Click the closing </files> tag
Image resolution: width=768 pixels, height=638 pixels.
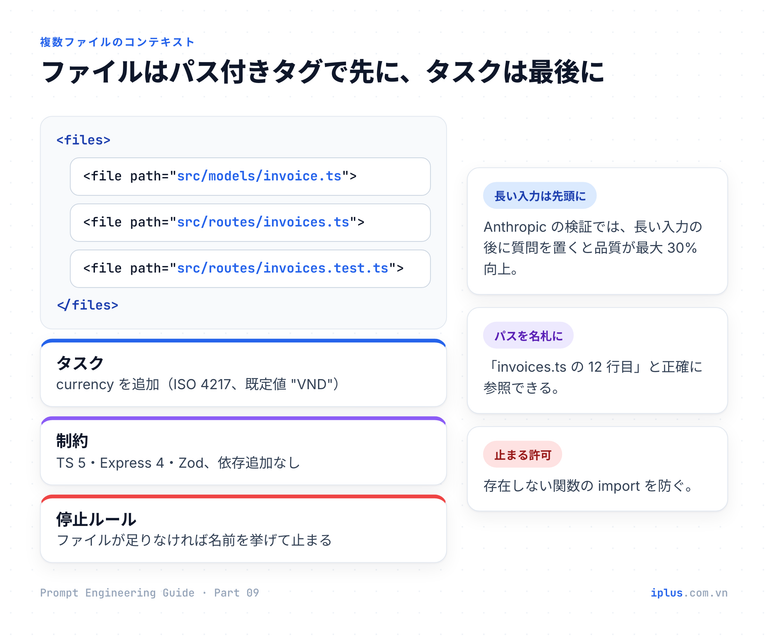tap(88, 305)
